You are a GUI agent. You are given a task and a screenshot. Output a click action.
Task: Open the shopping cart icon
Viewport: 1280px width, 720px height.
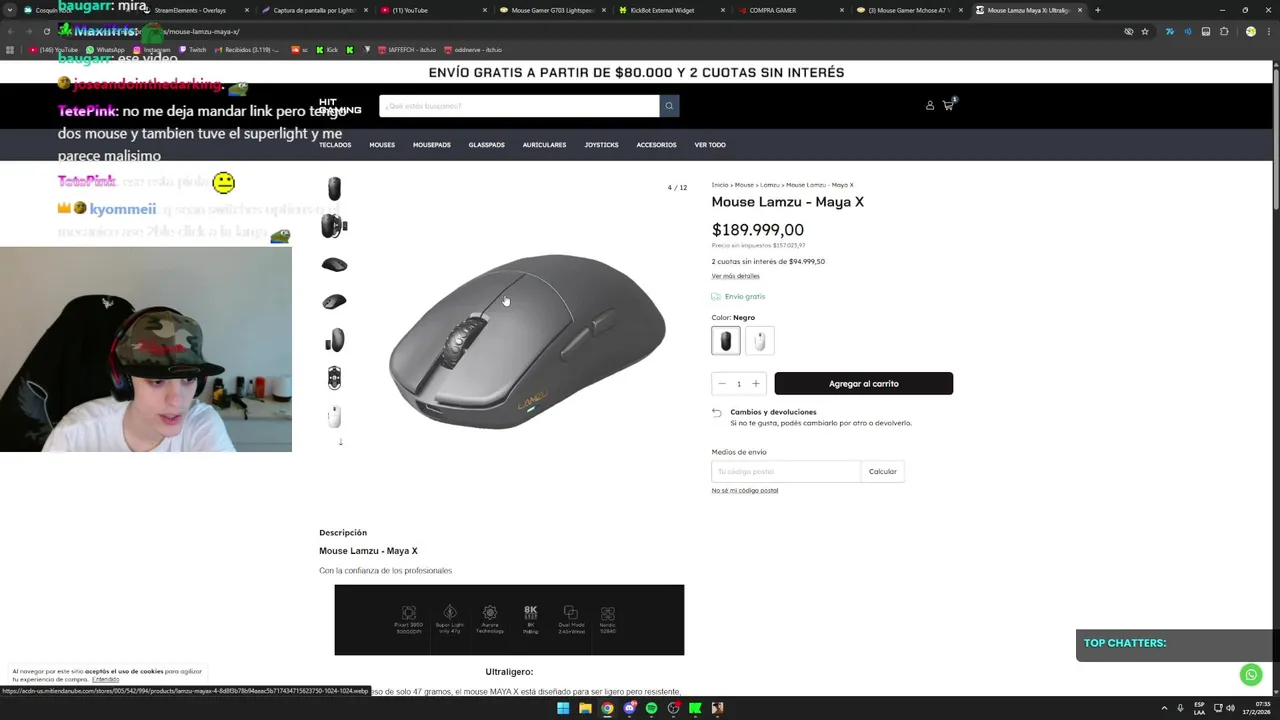948,105
